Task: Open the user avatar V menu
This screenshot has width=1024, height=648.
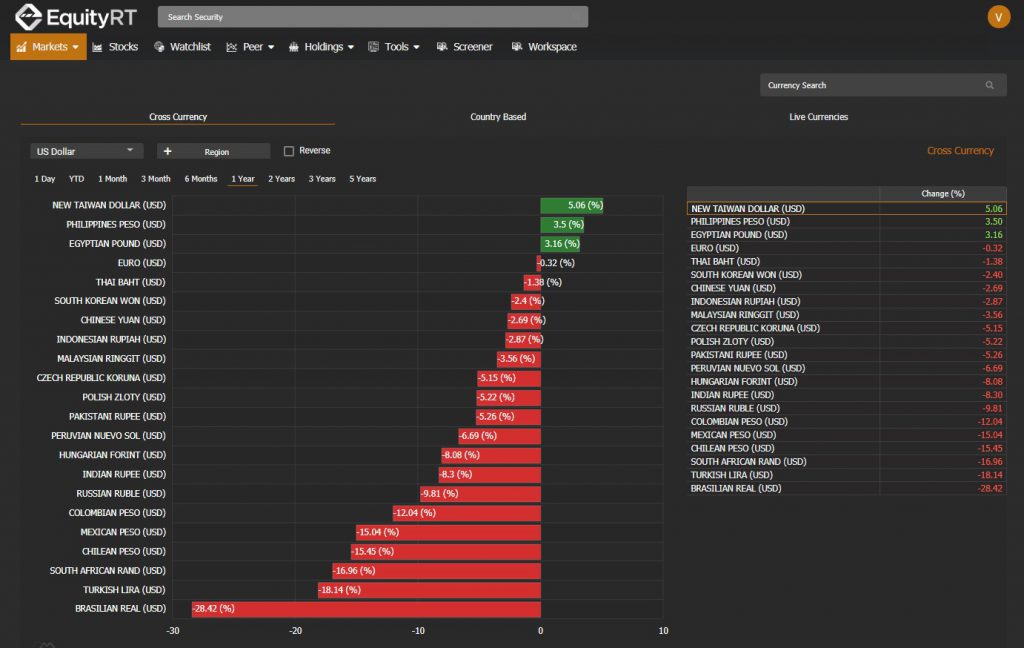Action: [x=999, y=17]
